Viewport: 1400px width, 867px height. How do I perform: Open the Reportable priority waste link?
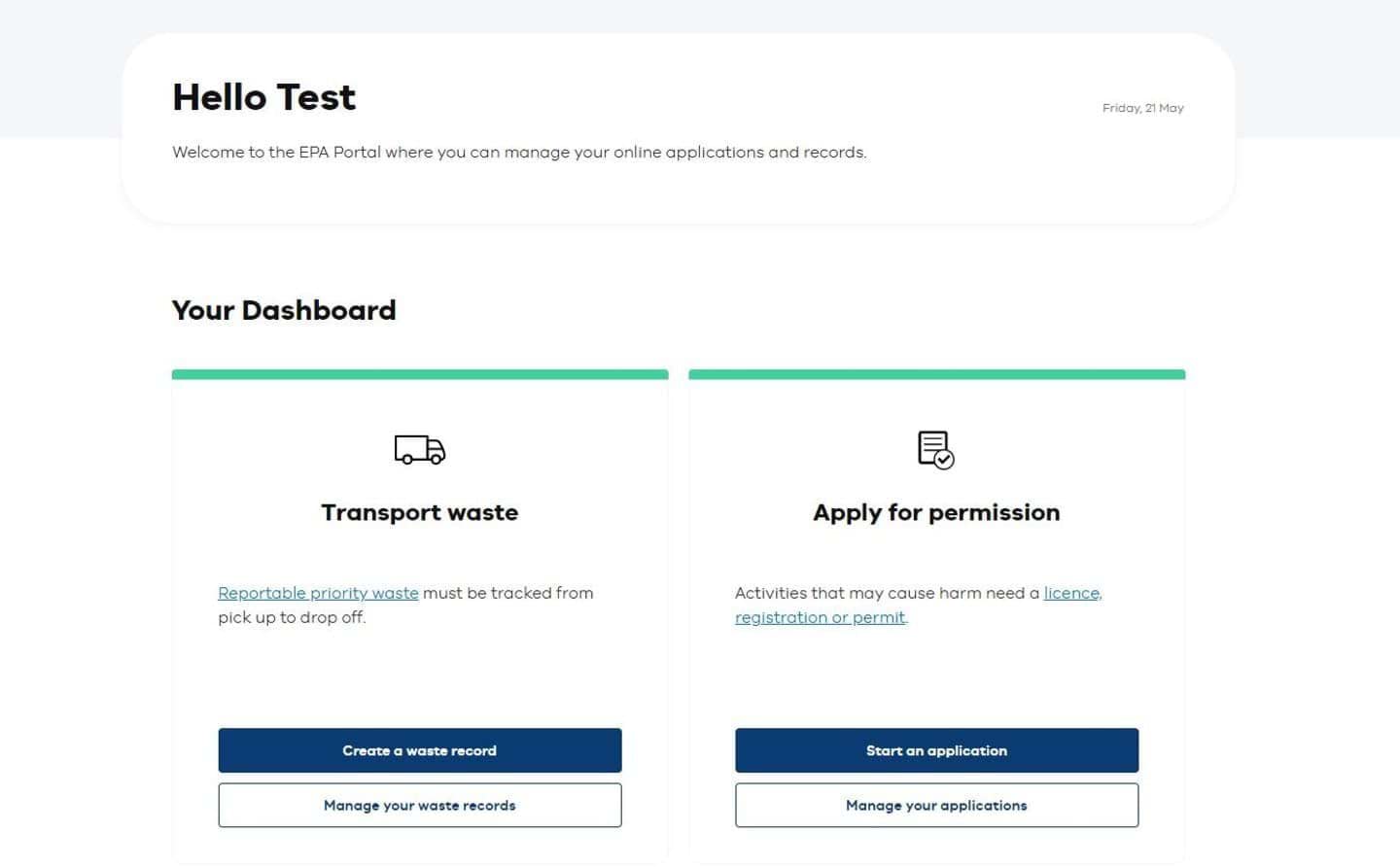tap(318, 593)
